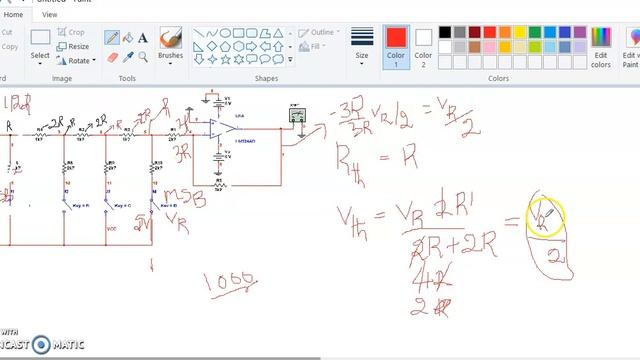Pick the black color swatch

[445, 32]
